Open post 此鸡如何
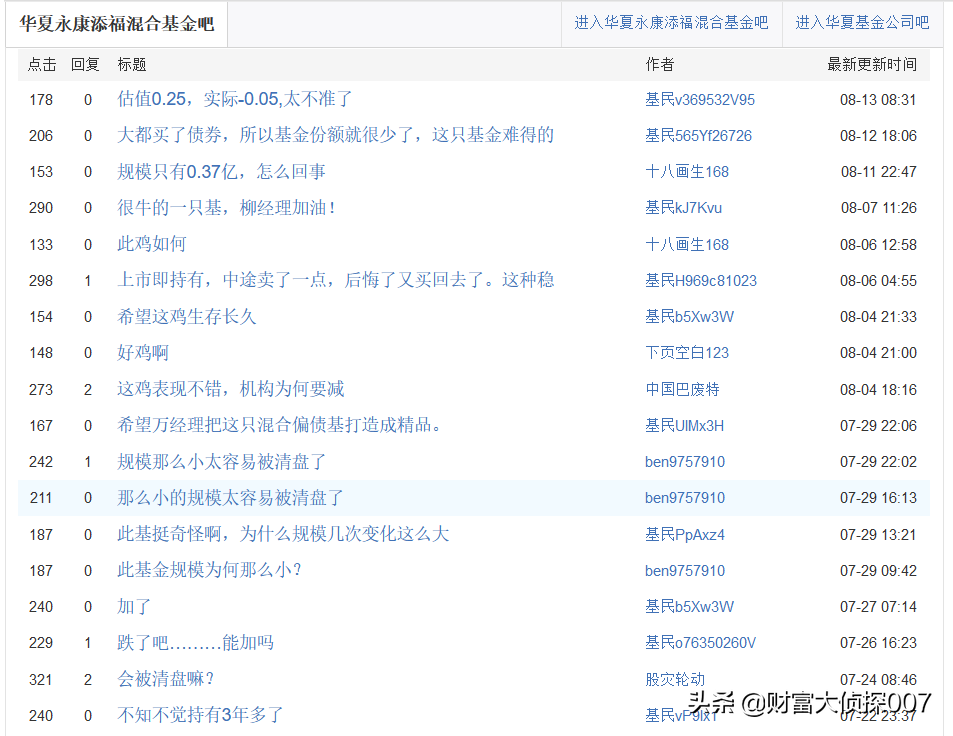953x736 pixels. coord(151,244)
